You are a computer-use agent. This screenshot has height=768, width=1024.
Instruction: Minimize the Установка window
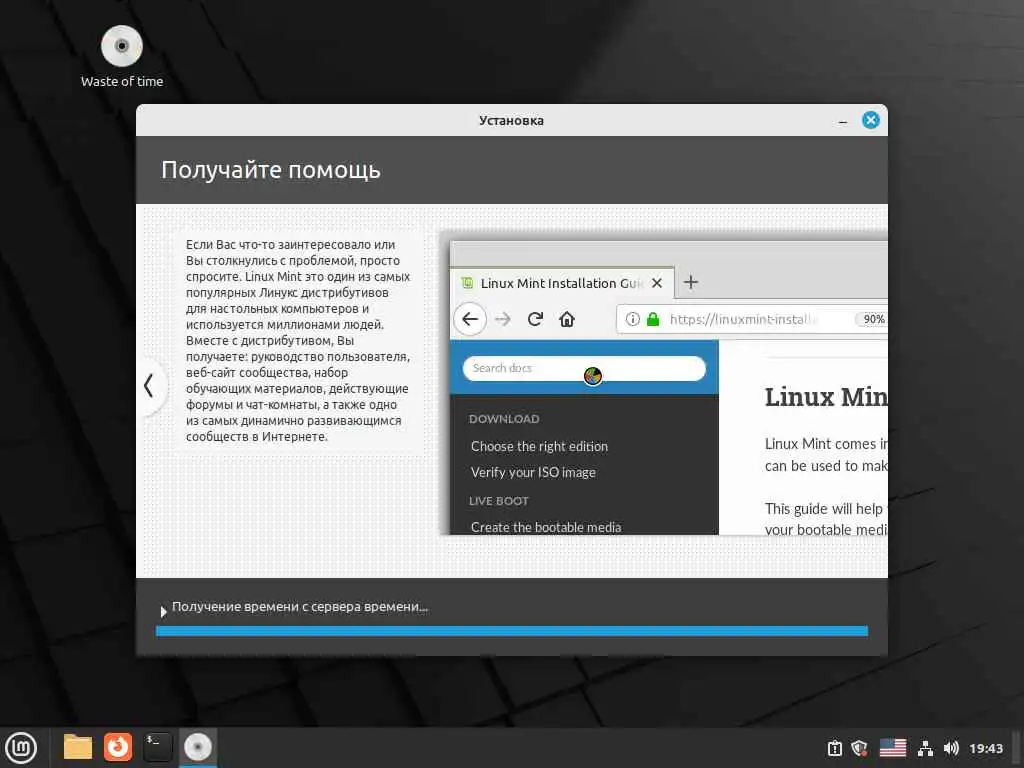[842, 121]
